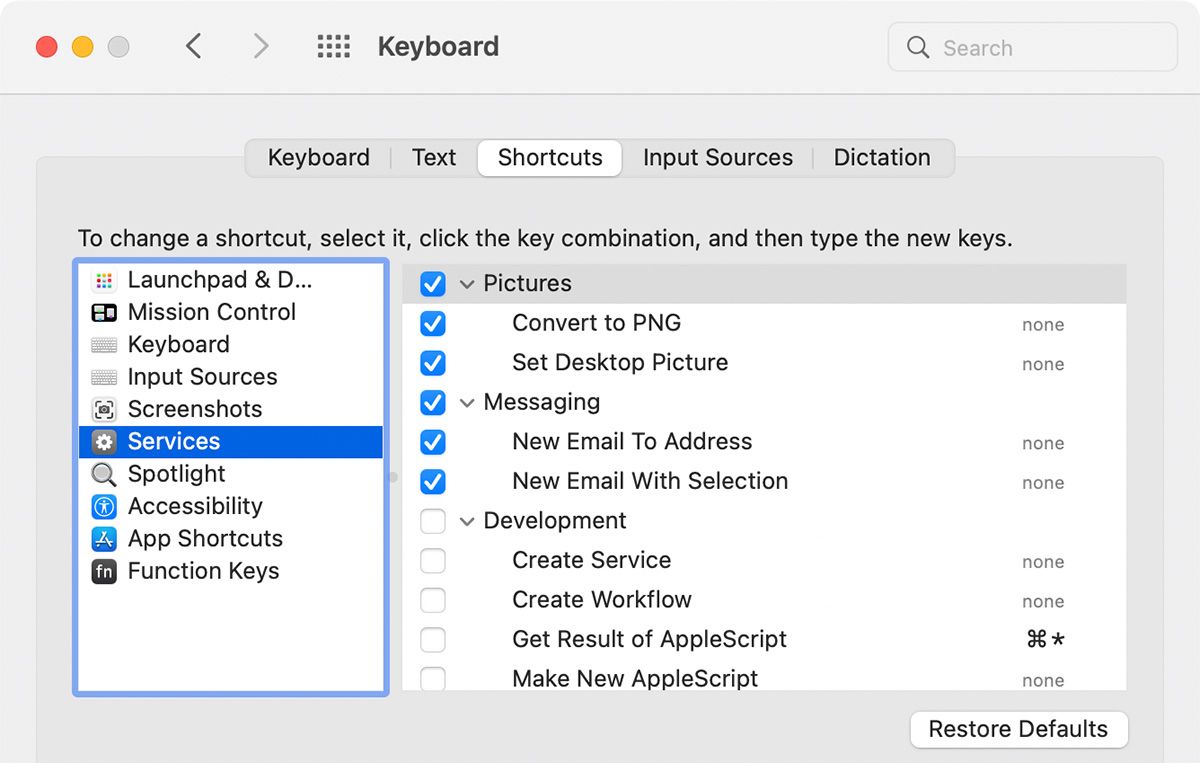The width and height of the screenshot is (1200, 763).
Task: Select the Input Sources icon
Action: tap(104, 377)
